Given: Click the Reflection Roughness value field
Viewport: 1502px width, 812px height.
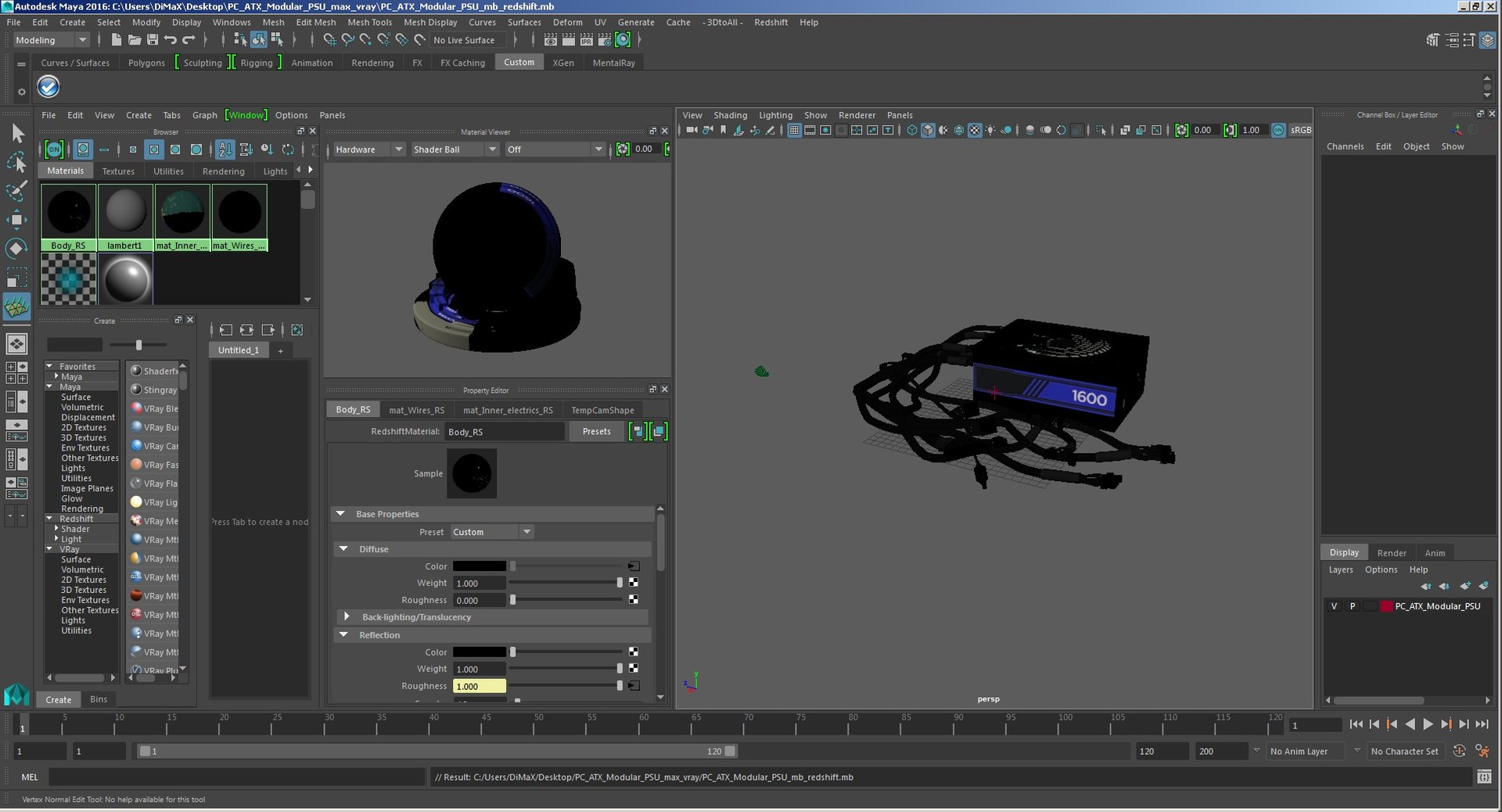Looking at the screenshot, I should [x=479, y=686].
